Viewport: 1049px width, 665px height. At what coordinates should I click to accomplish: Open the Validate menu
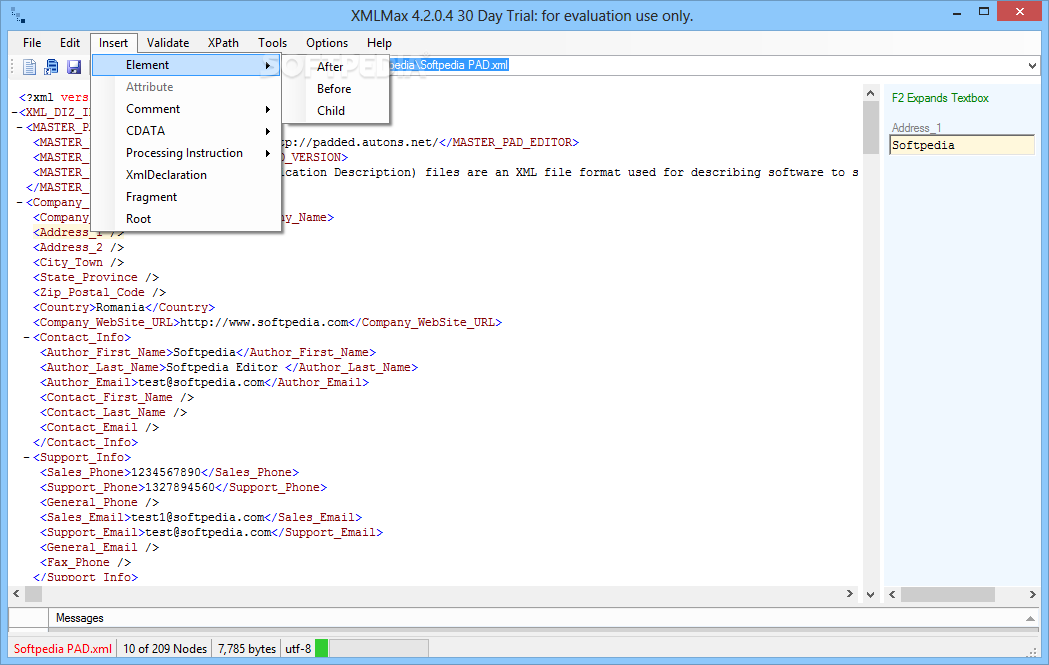[168, 43]
